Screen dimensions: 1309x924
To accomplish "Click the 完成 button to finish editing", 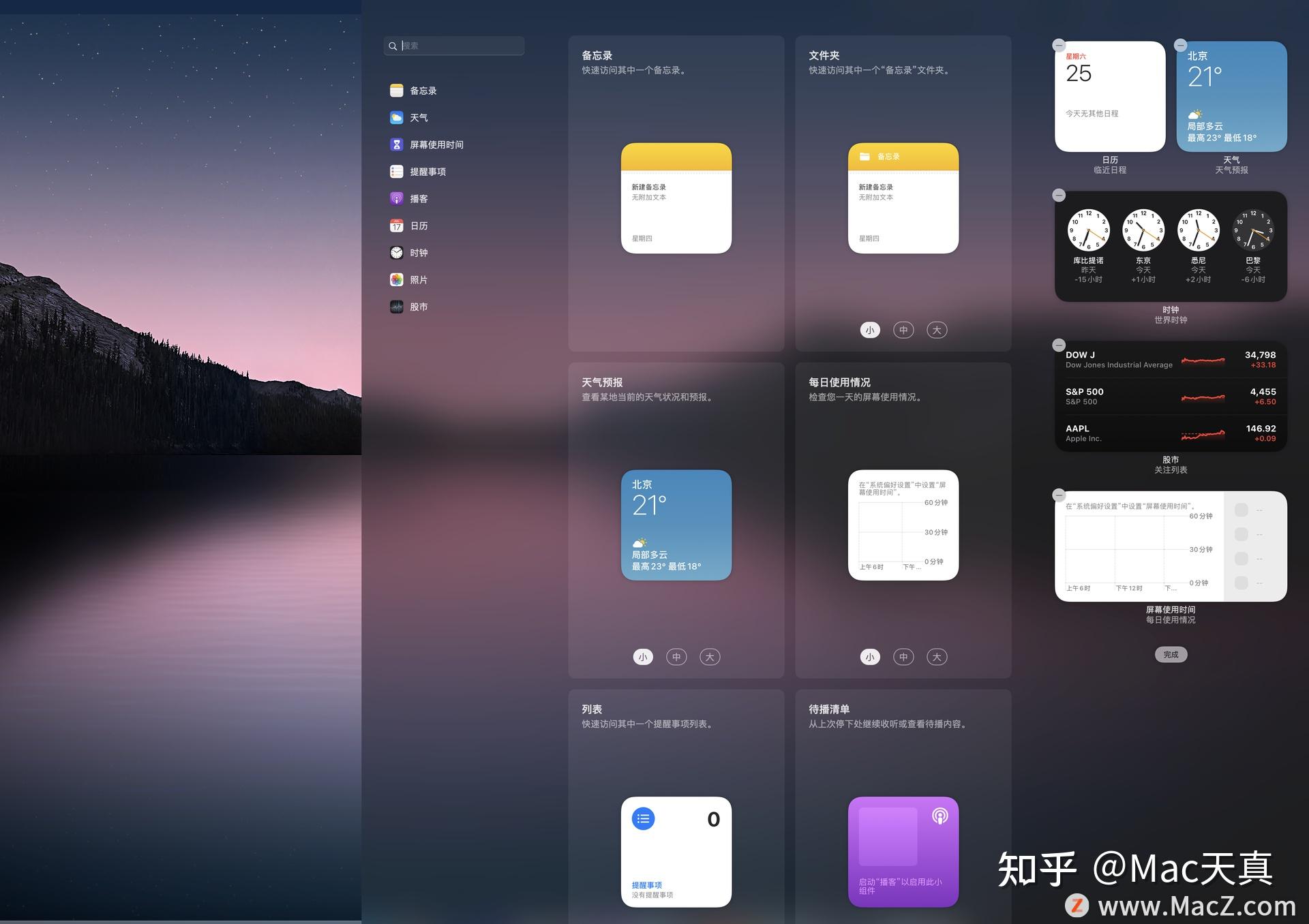I will point(1171,654).
